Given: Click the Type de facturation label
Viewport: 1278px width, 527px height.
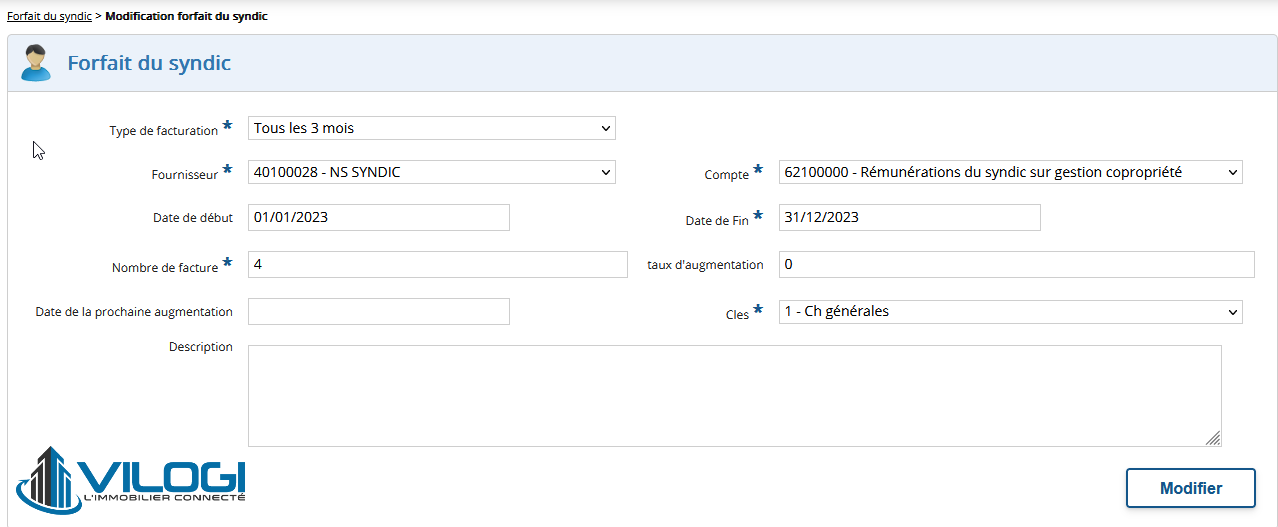Looking at the screenshot, I should [x=164, y=131].
